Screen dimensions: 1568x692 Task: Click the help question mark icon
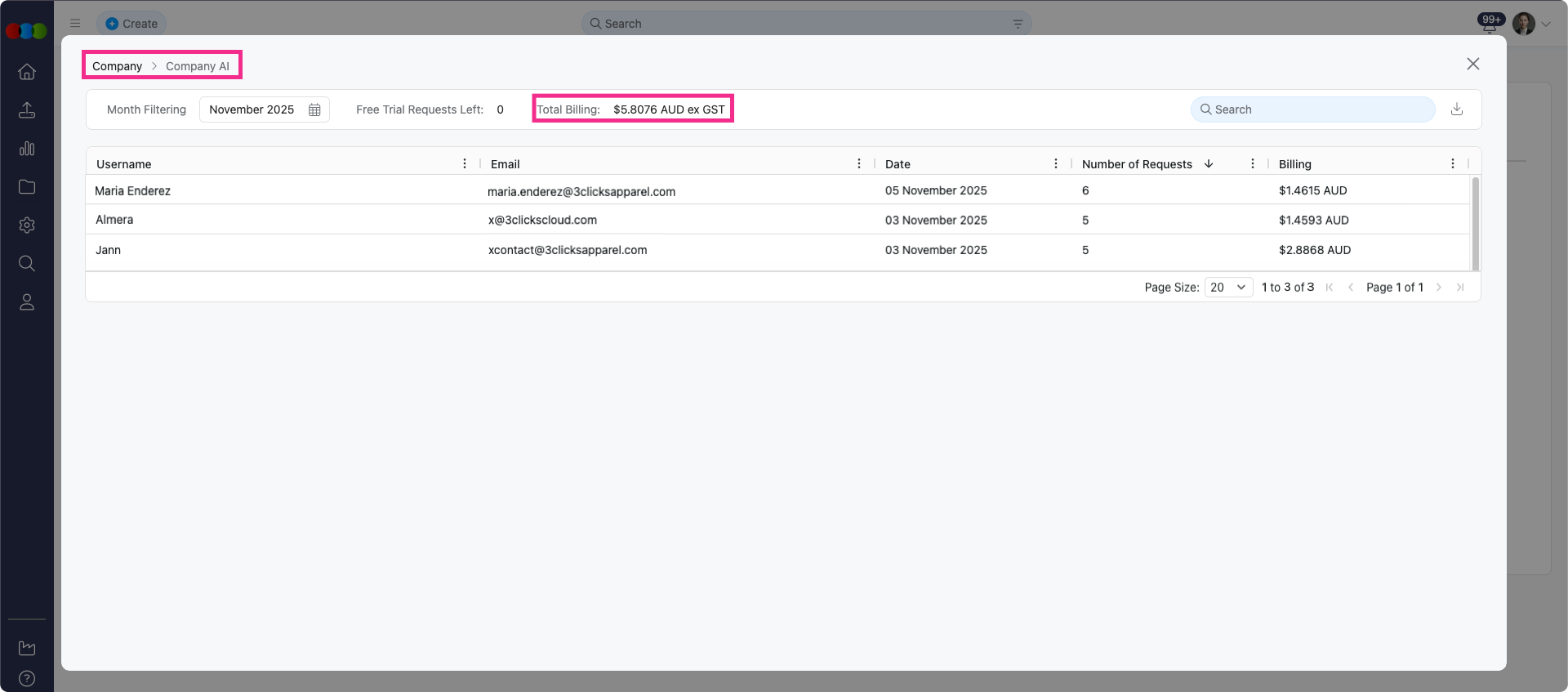tap(27, 679)
